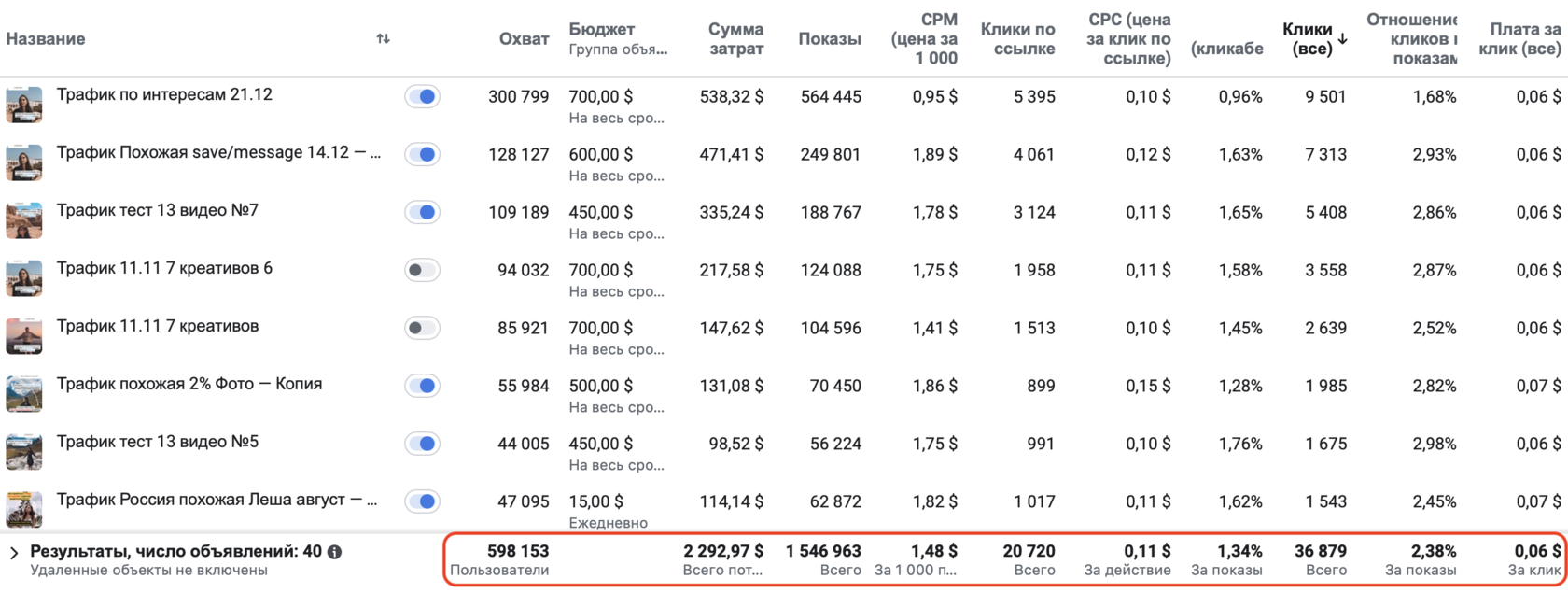Click the descending sort arrow on Клики (все)
Screen dimensions: 1568x593
1342,38
